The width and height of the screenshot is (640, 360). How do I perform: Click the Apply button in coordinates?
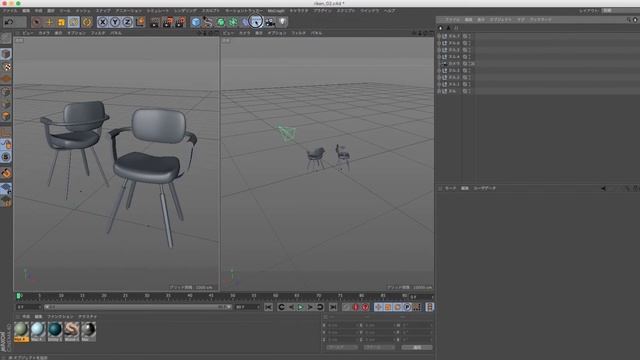[417, 347]
